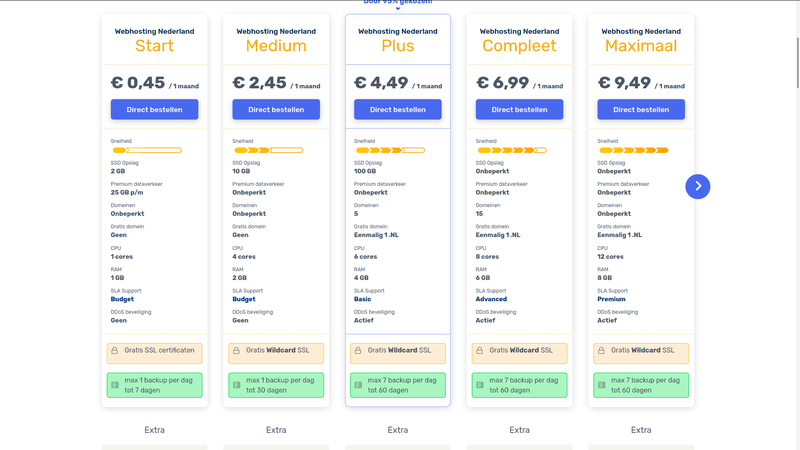Select Direct bestellen for Maximaal plan
Screen dimensions: 800x450
641,110
